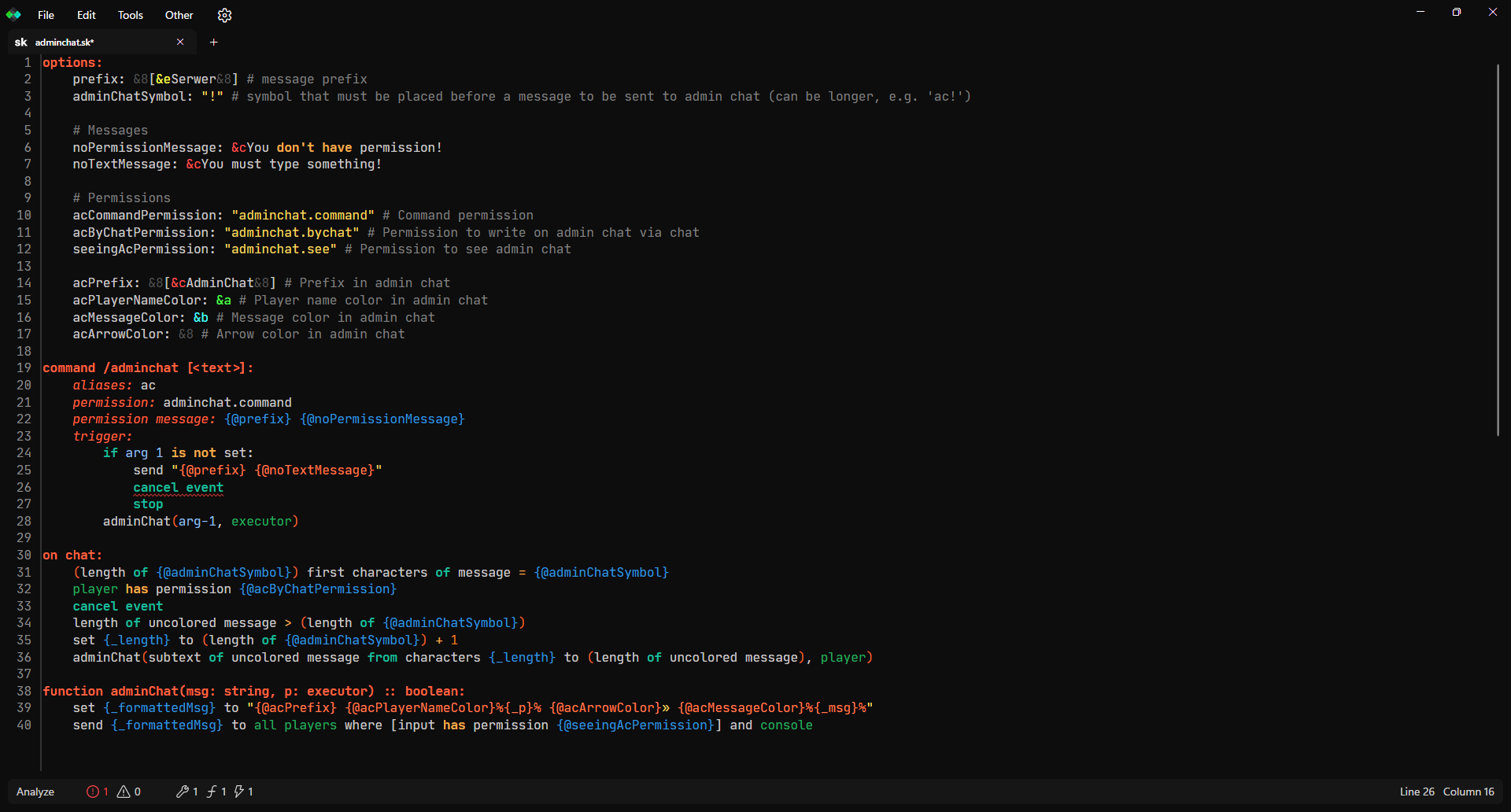Click 'on chat:' on line 30
Image resolution: width=1511 pixels, height=812 pixels.
72,555
